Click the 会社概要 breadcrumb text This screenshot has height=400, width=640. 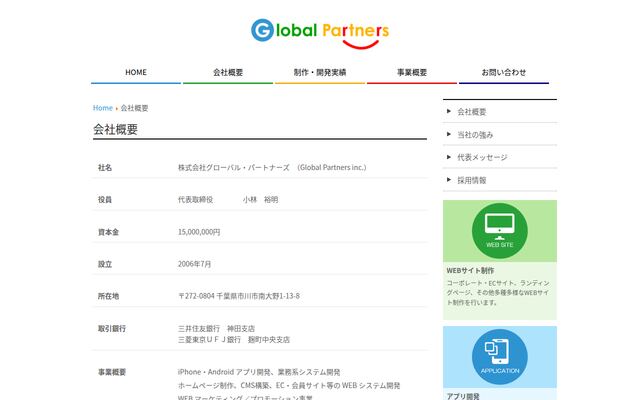tap(134, 108)
